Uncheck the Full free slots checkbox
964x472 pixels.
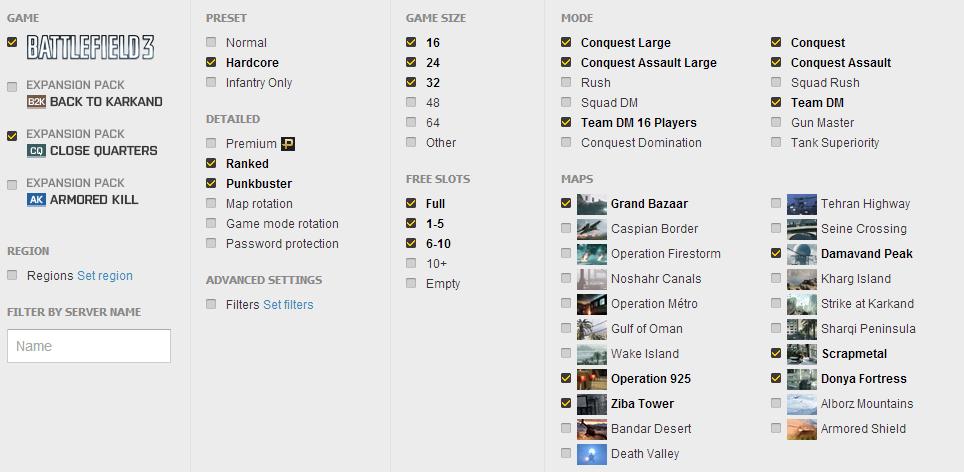[411, 203]
